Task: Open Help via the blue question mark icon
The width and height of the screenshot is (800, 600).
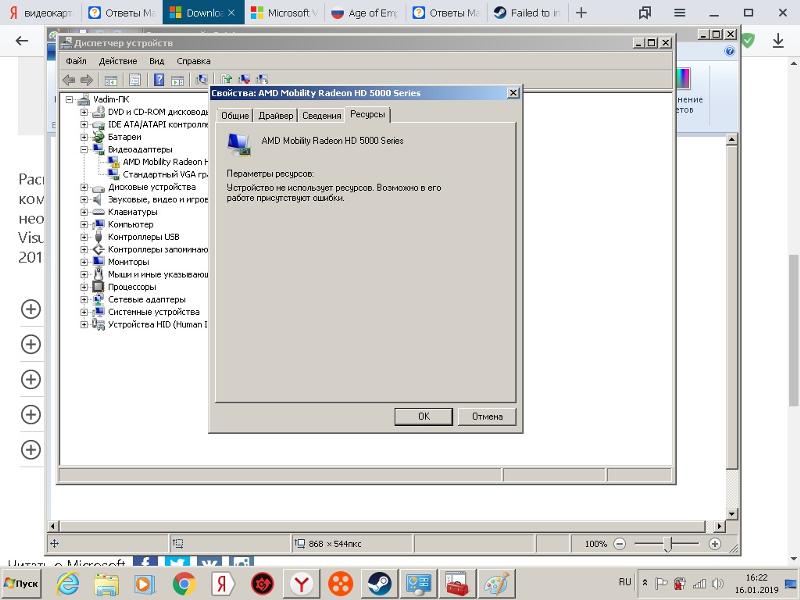Action: coord(159,80)
